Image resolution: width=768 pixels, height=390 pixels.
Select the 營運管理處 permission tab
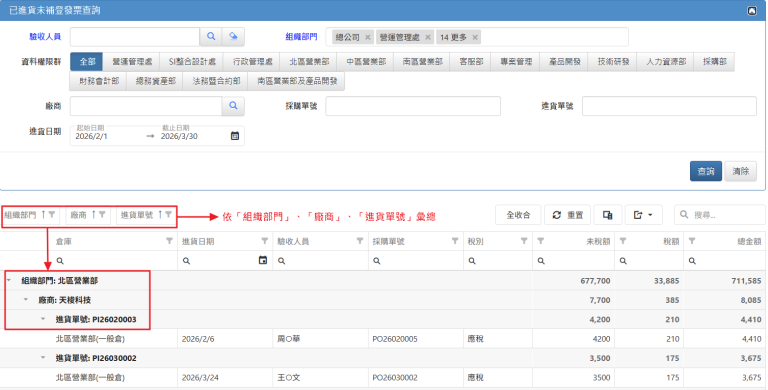[132, 62]
